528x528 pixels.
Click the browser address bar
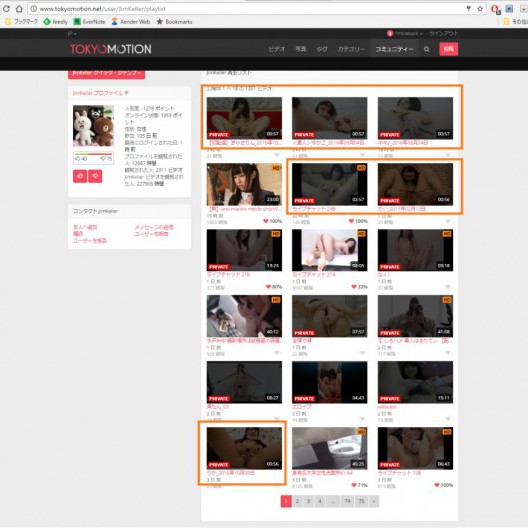pos(249,9)
